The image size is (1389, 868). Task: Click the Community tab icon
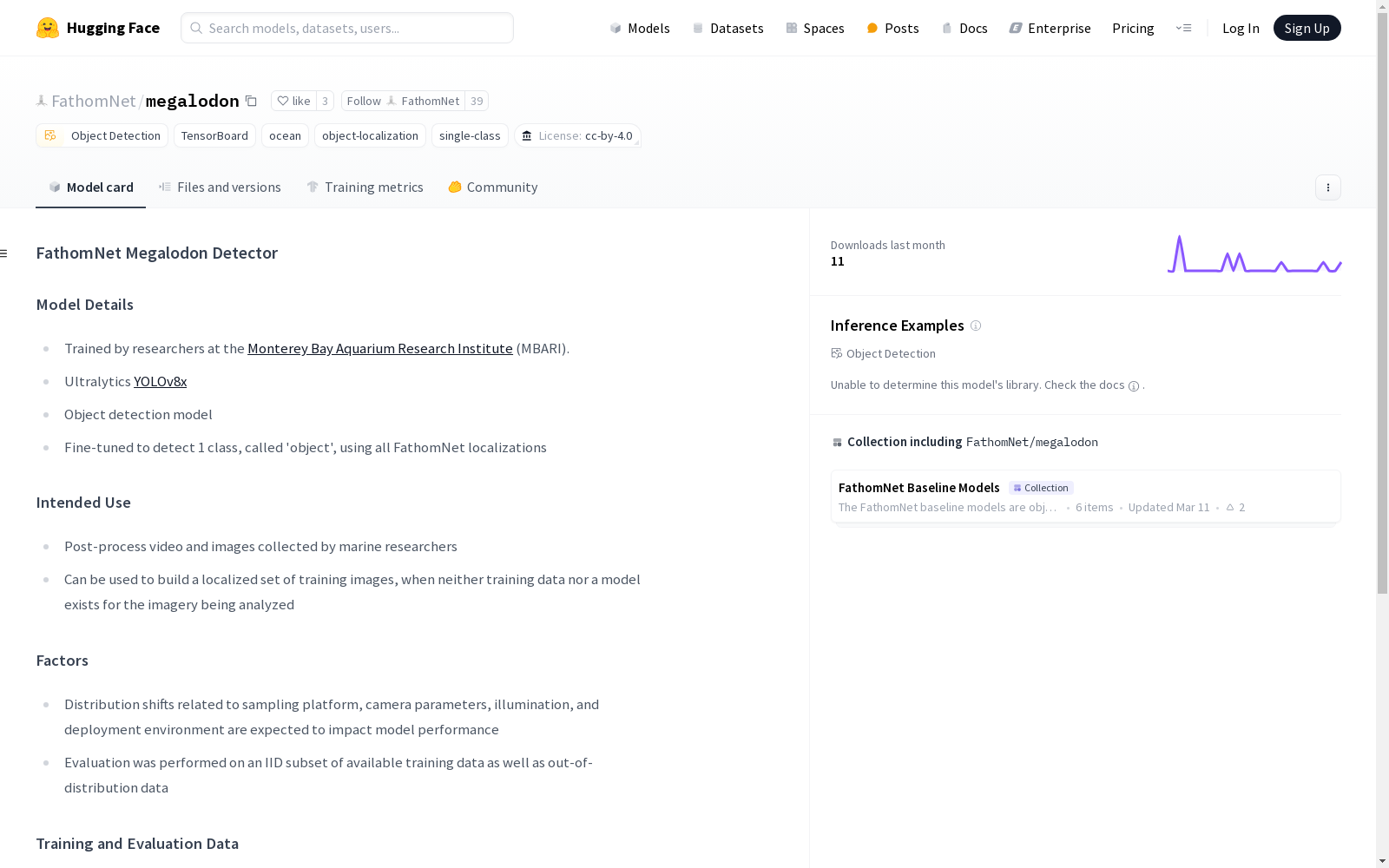tap(455, 187)
